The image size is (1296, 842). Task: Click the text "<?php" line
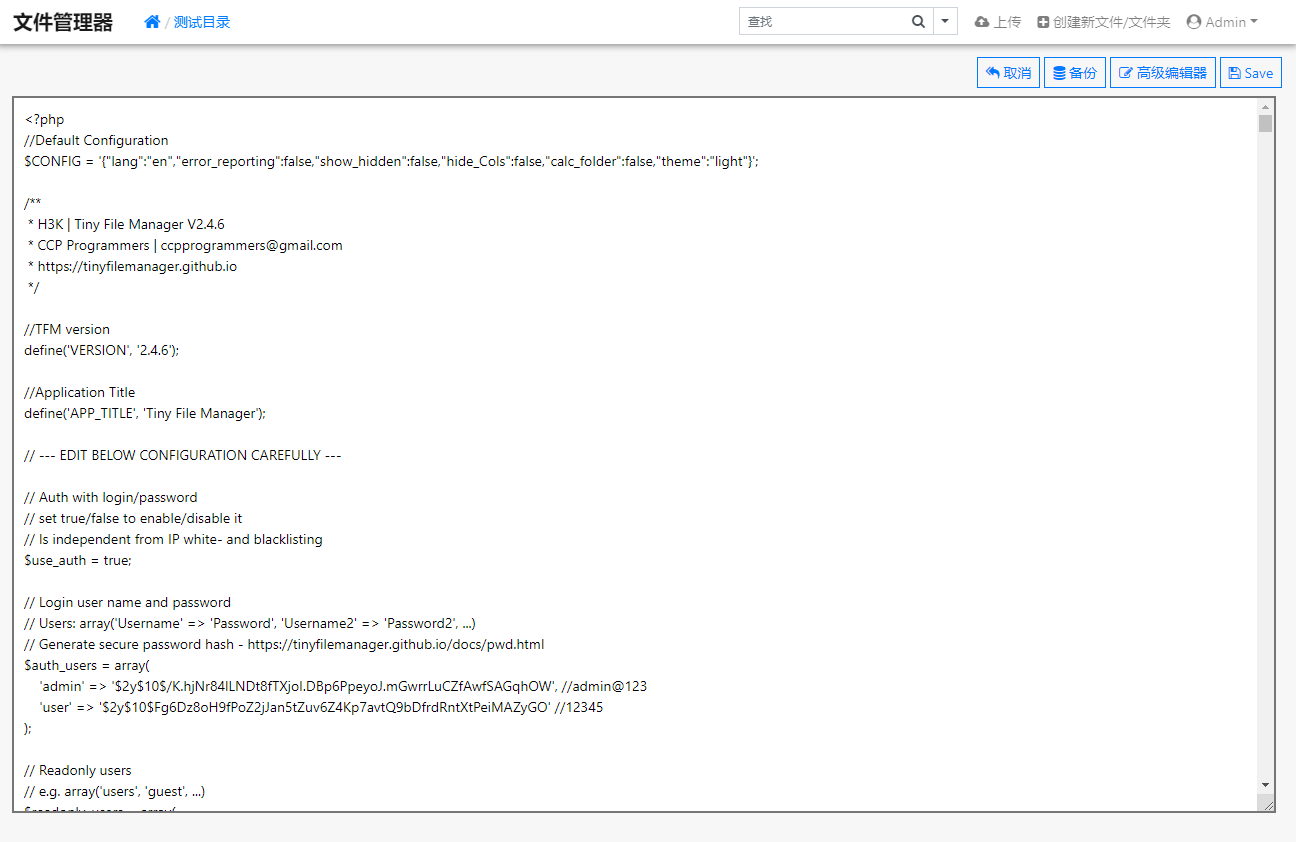(x=45, y=119)
